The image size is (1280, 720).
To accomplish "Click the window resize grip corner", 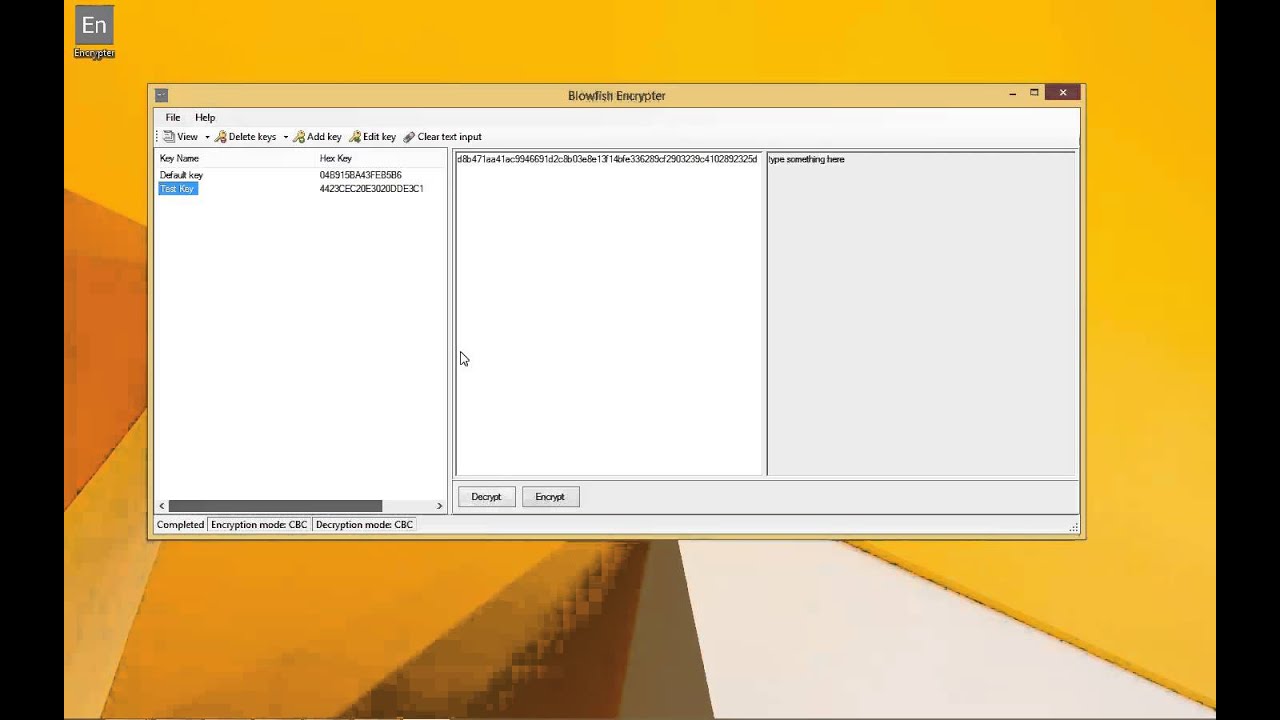I will click(1074, 527).
